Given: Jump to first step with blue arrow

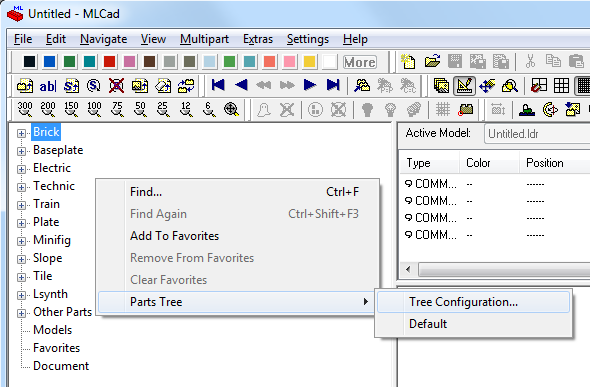Looking at the screenshot, I should 218,85.
